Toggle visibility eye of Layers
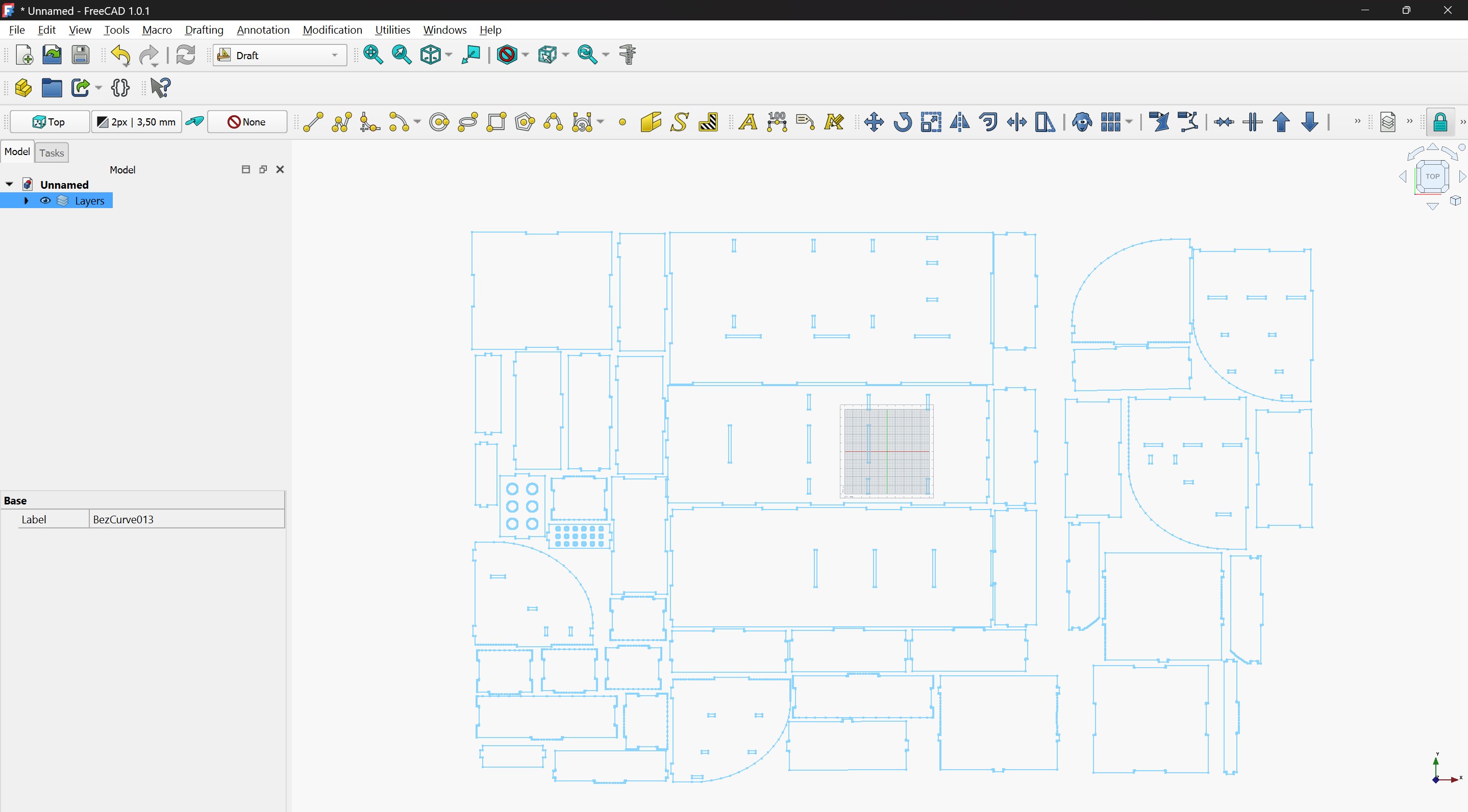The height and width of the screenshot is (812, 1468). pyautogui.click(x=45, y=200)
